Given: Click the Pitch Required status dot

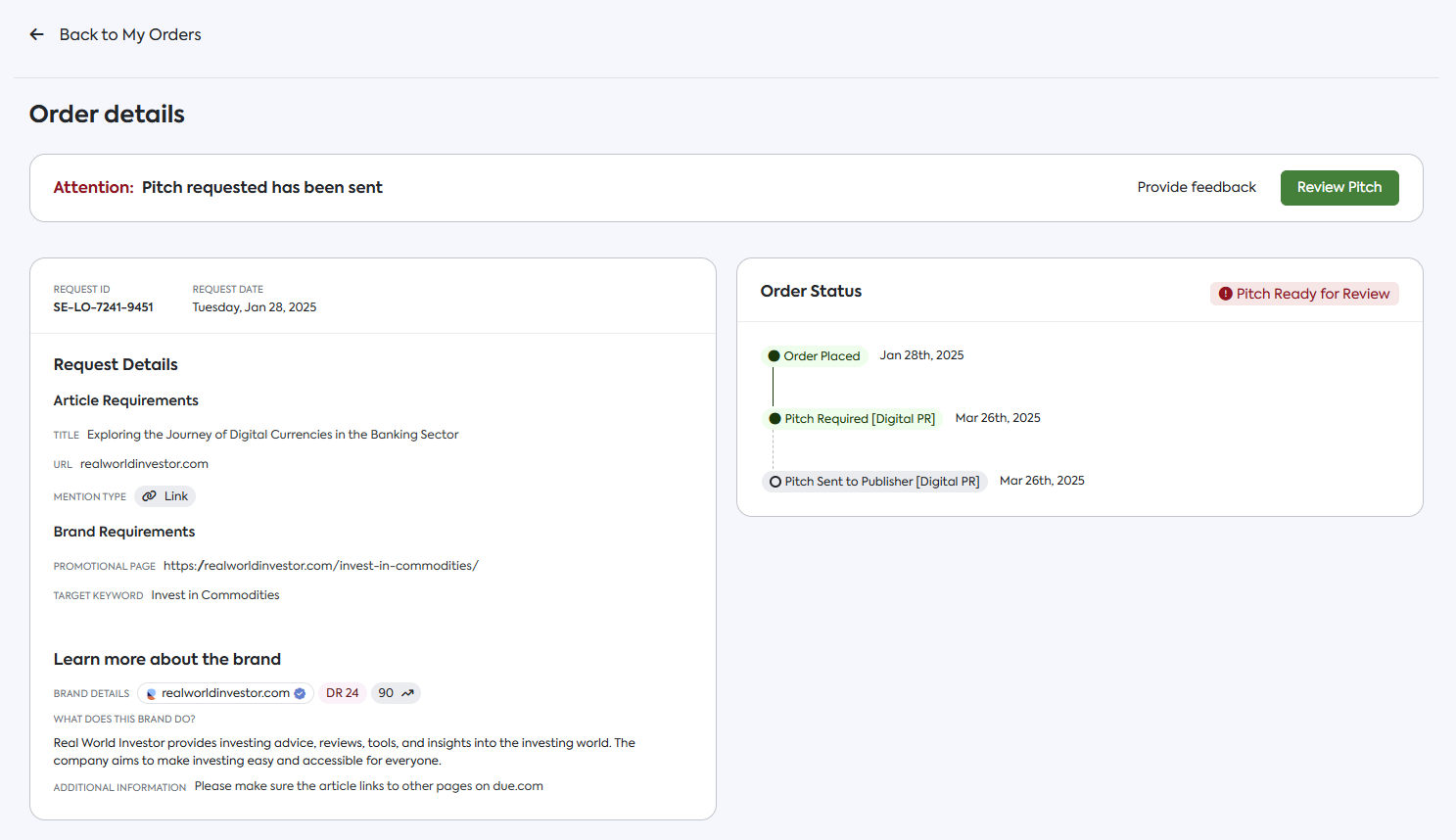Looking at the screenshot, I should [775, 419].
